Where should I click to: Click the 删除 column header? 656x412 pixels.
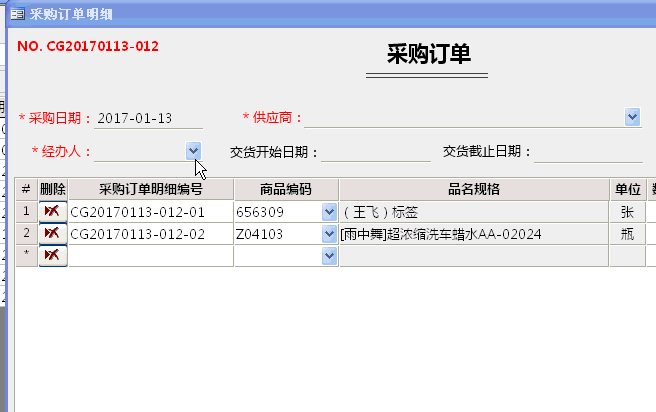pos(53,189)
